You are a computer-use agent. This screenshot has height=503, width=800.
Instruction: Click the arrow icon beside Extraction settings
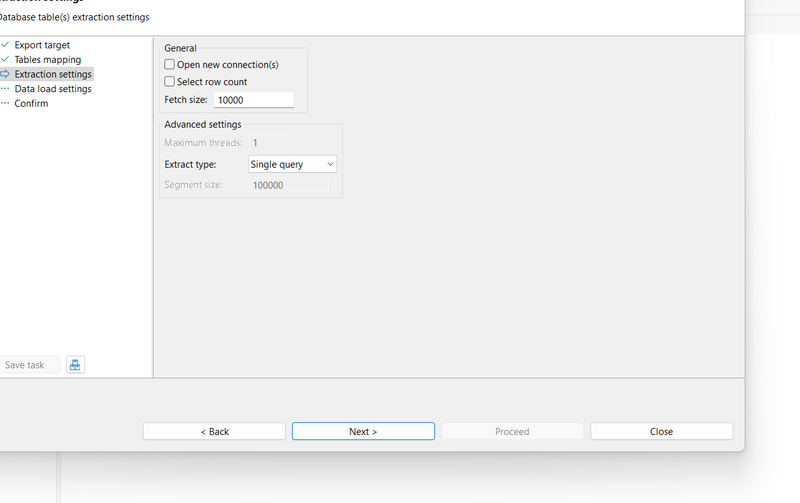[x=5, y=74]
